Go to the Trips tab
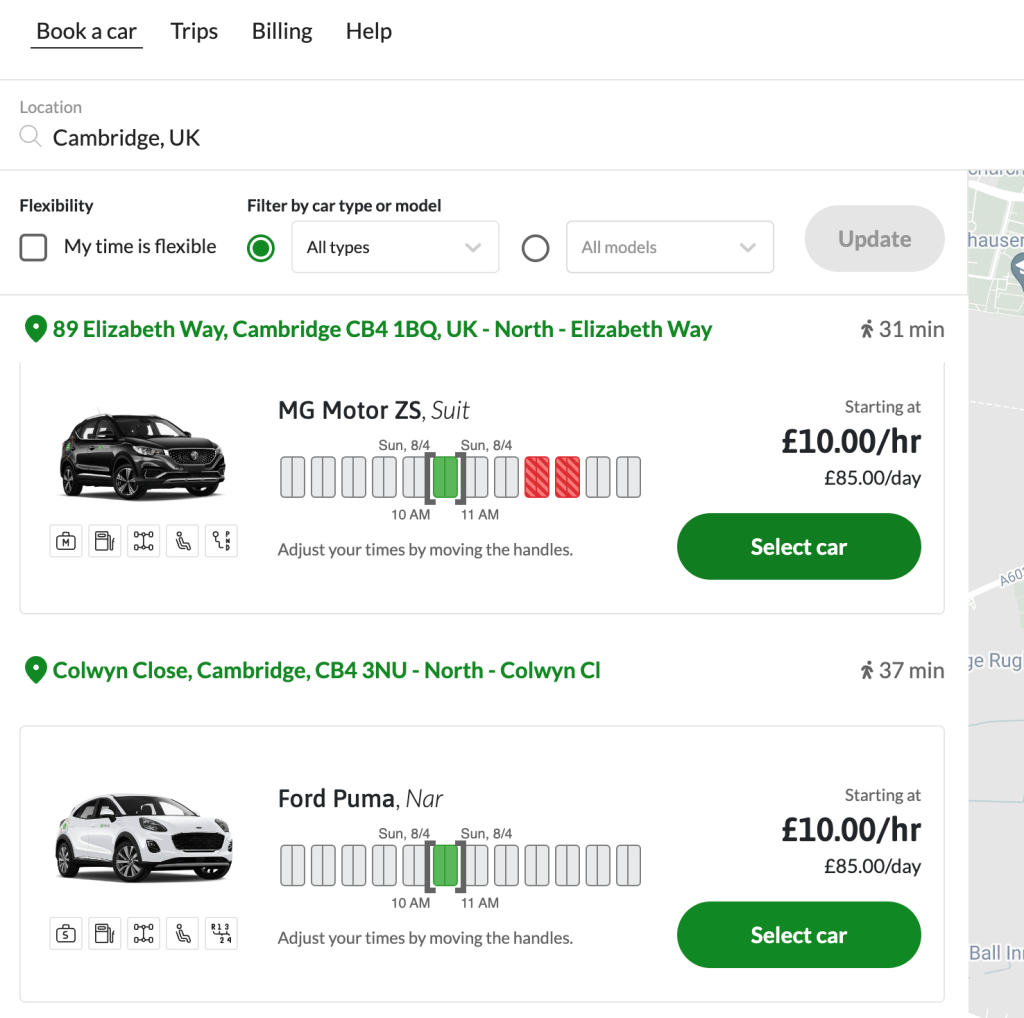Image resolution: width=1024 pixels, height=1018 pixels. [194, 31]
